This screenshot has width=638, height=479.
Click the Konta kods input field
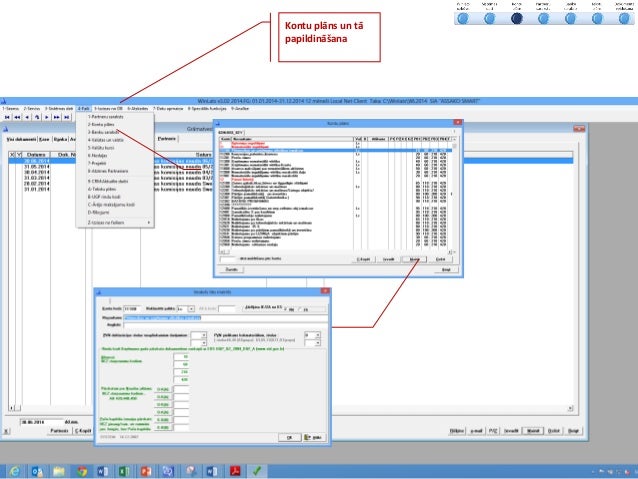pos(131,309)
